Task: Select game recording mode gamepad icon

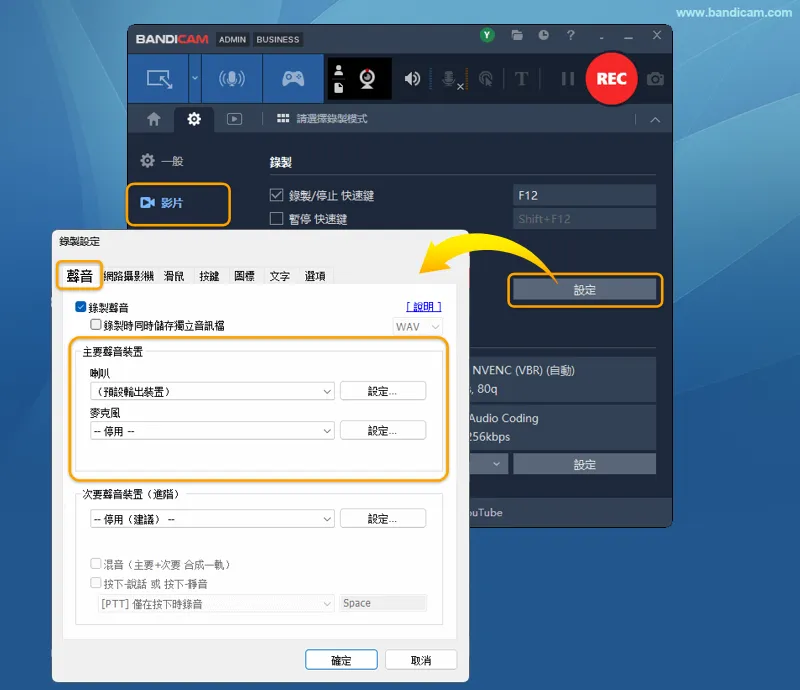Action: tap(293, 79)
